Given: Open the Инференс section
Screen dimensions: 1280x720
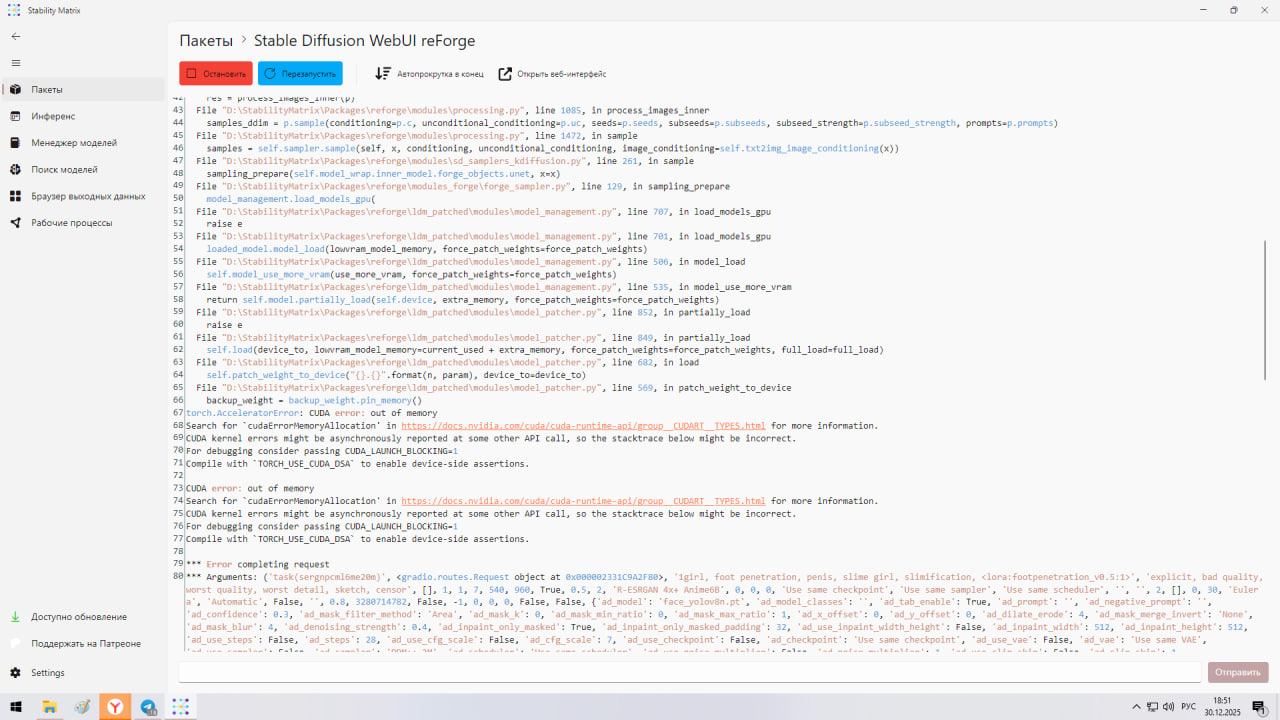Looking at the screenshot, I should (82, 116).
